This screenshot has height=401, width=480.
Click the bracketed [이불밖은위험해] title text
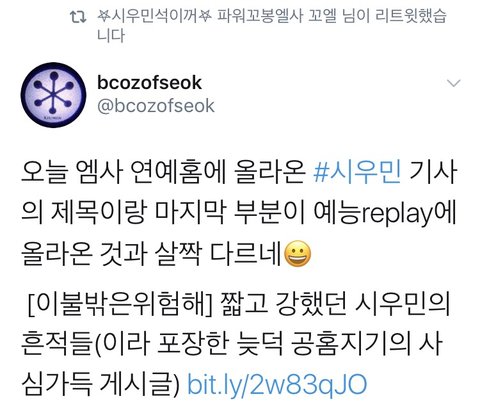pos(121,304)
